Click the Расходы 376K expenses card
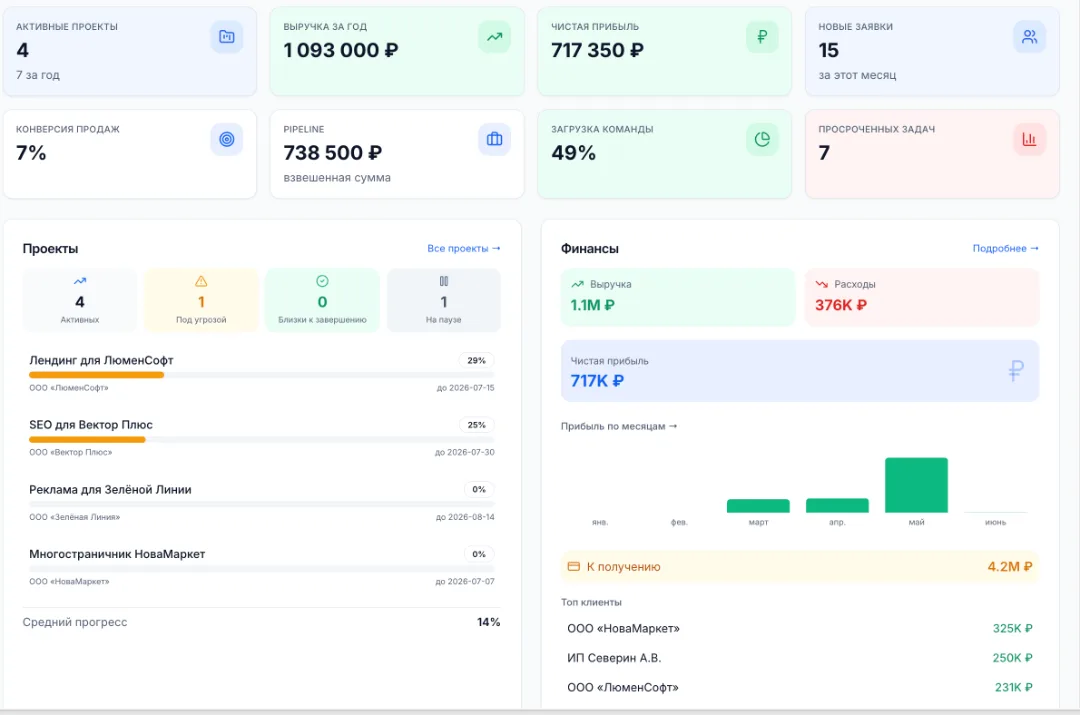 (922, 297)
